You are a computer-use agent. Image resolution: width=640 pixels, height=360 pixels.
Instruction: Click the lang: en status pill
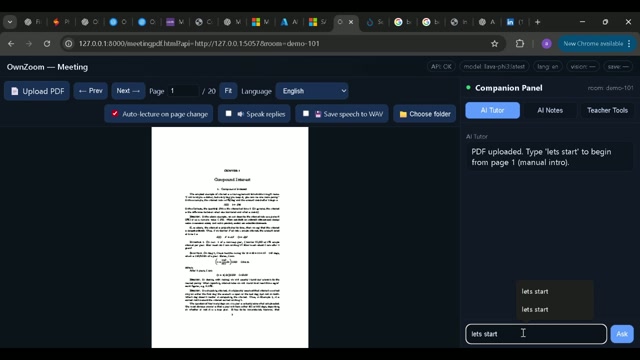547,67
